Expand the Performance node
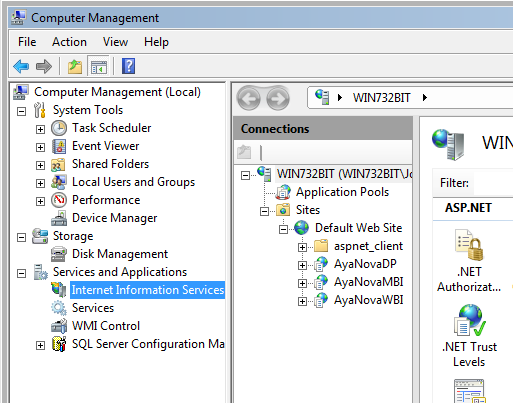Viewport: 513px width, 403px height. pos(40,201)
